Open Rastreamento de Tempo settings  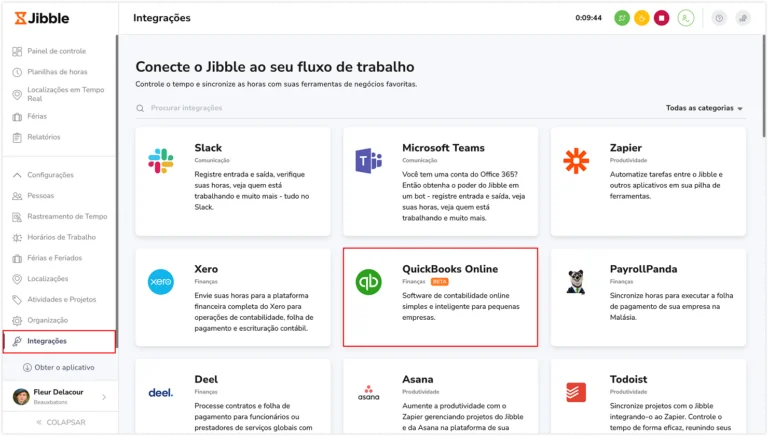(67, 216)
